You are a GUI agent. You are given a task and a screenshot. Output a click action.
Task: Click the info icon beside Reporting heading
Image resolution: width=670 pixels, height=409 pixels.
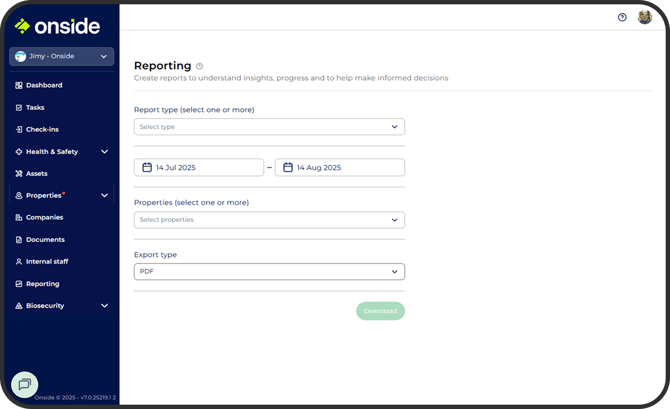199,66
